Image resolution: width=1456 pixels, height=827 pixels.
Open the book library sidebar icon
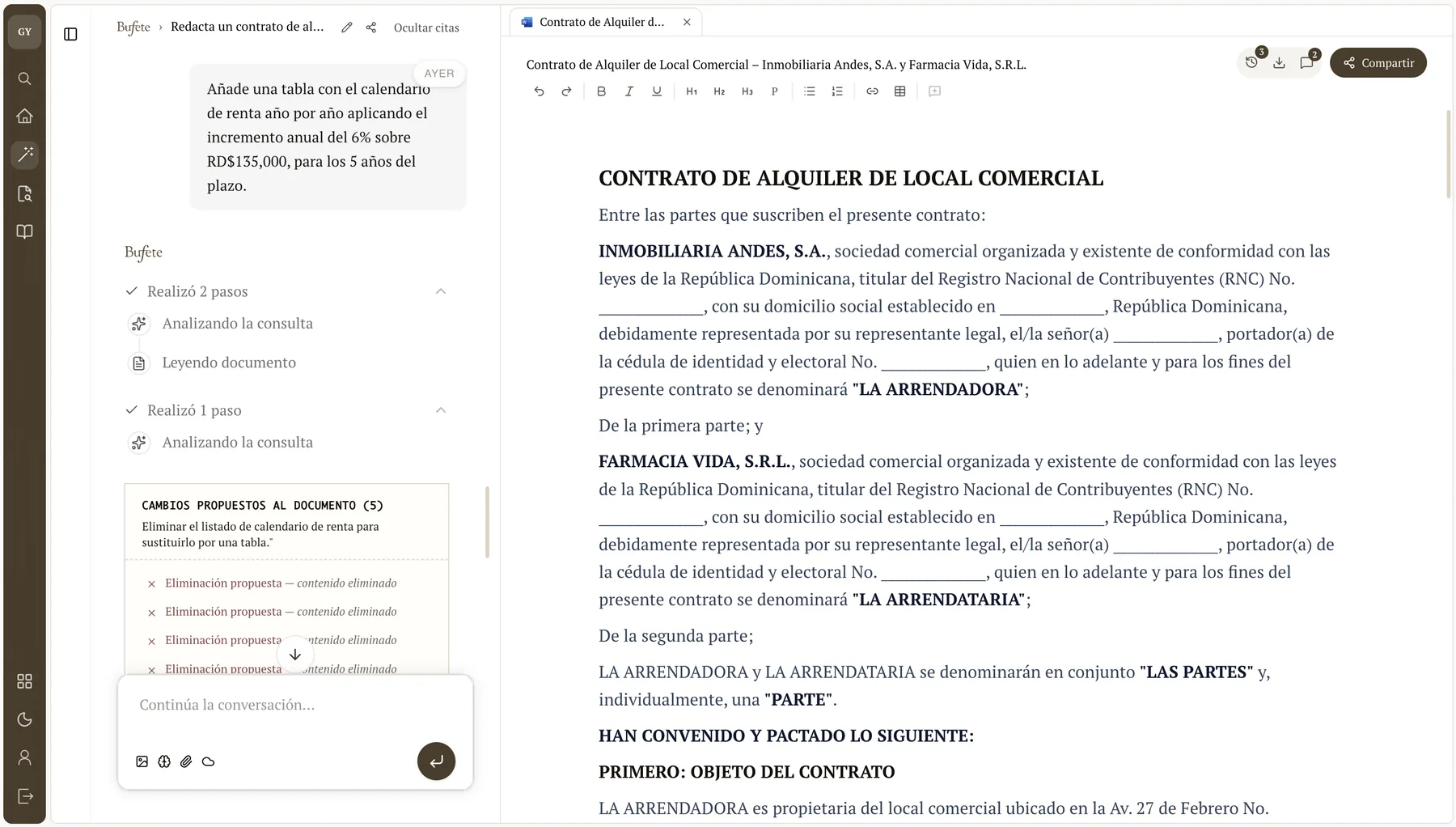pos(24,231)
